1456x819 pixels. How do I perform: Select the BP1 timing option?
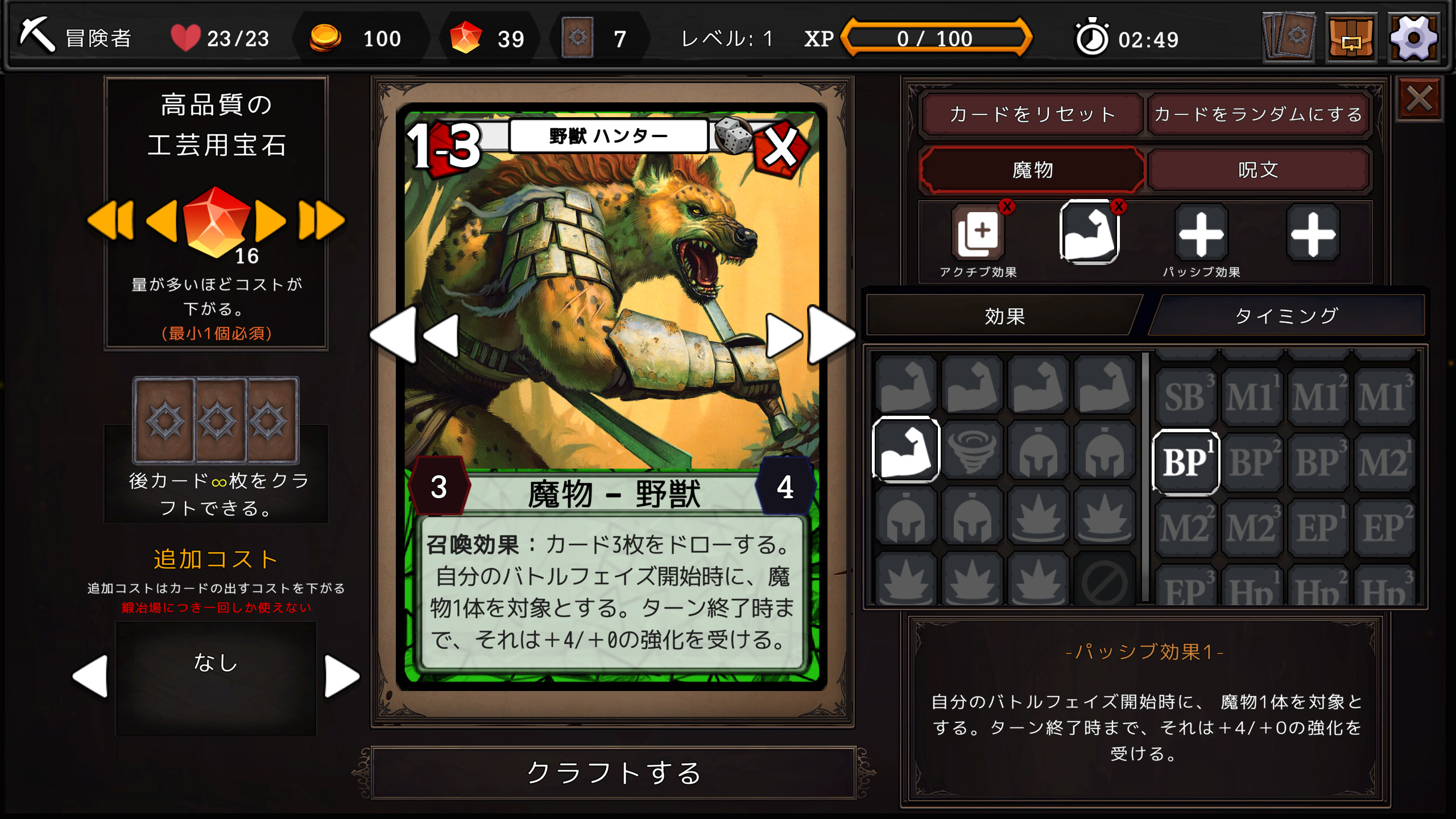point(1186,461)
